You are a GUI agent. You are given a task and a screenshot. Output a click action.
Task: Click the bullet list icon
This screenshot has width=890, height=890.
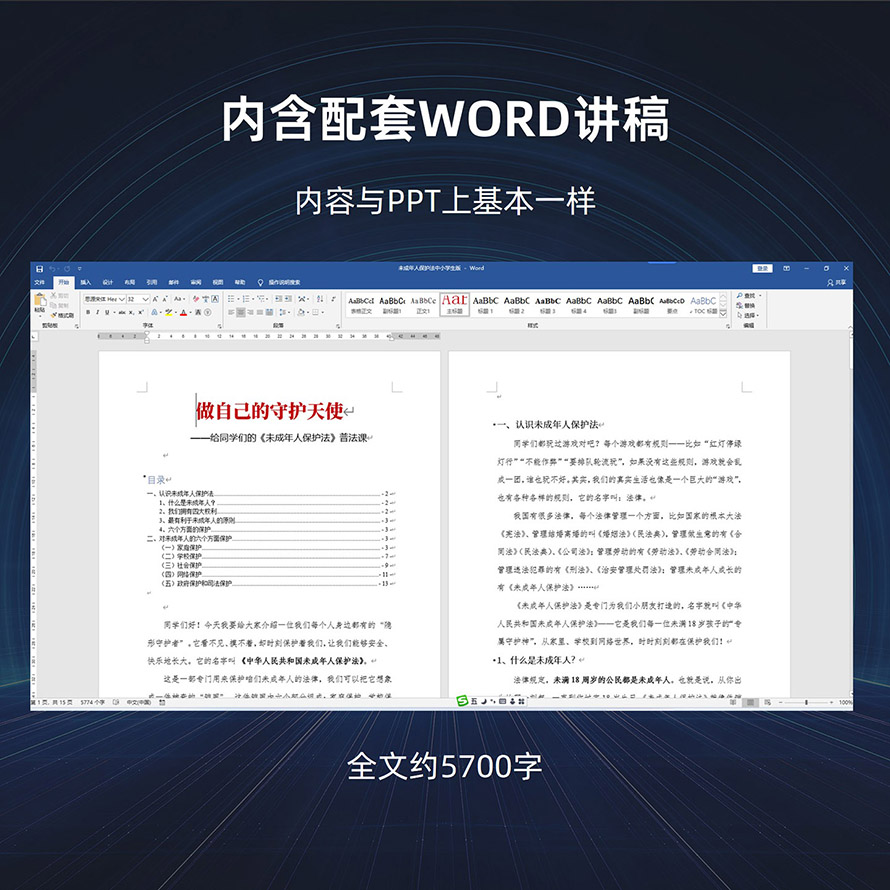point(230,299)
